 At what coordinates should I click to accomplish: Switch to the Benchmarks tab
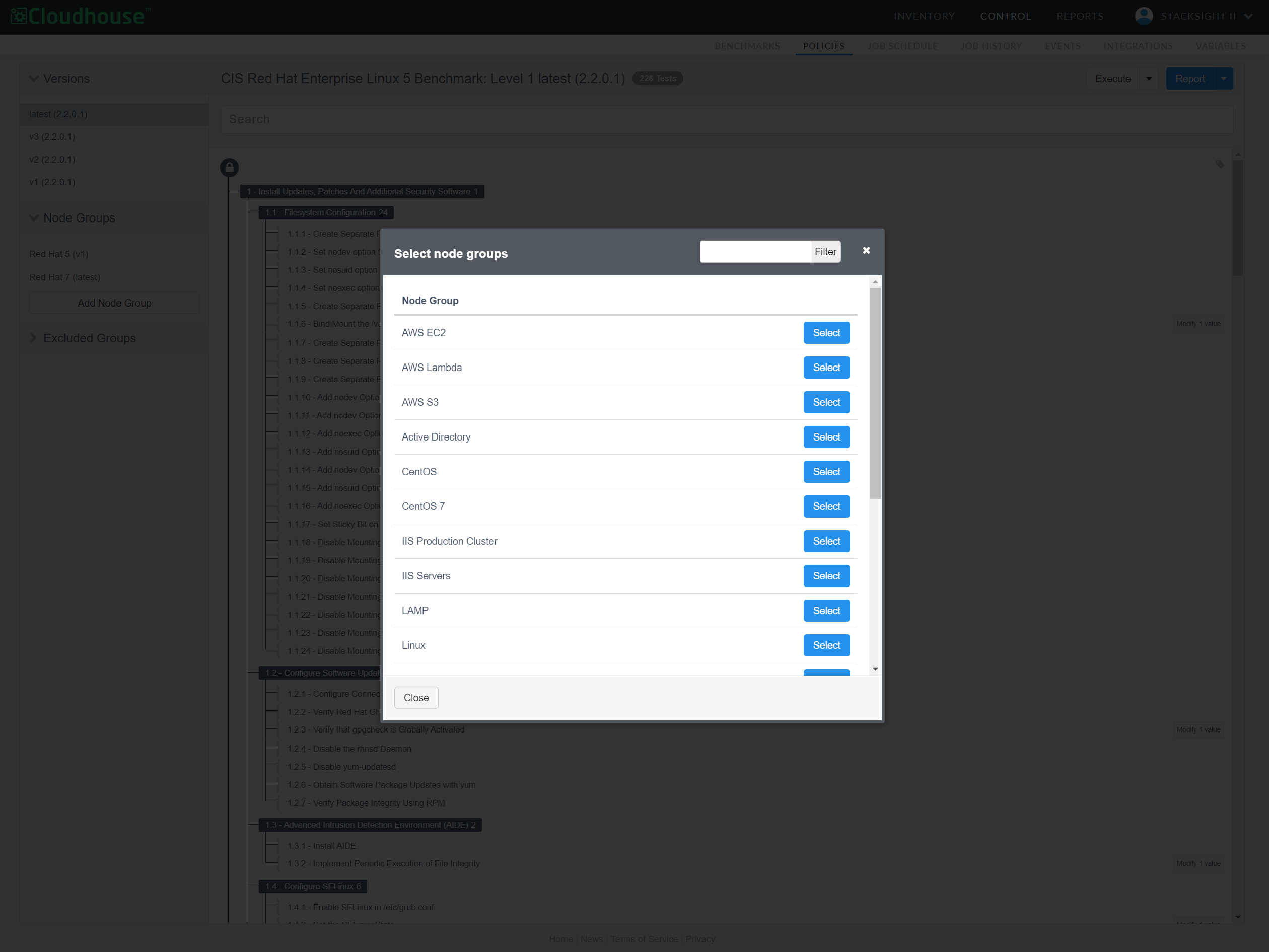tap(747, 46)
